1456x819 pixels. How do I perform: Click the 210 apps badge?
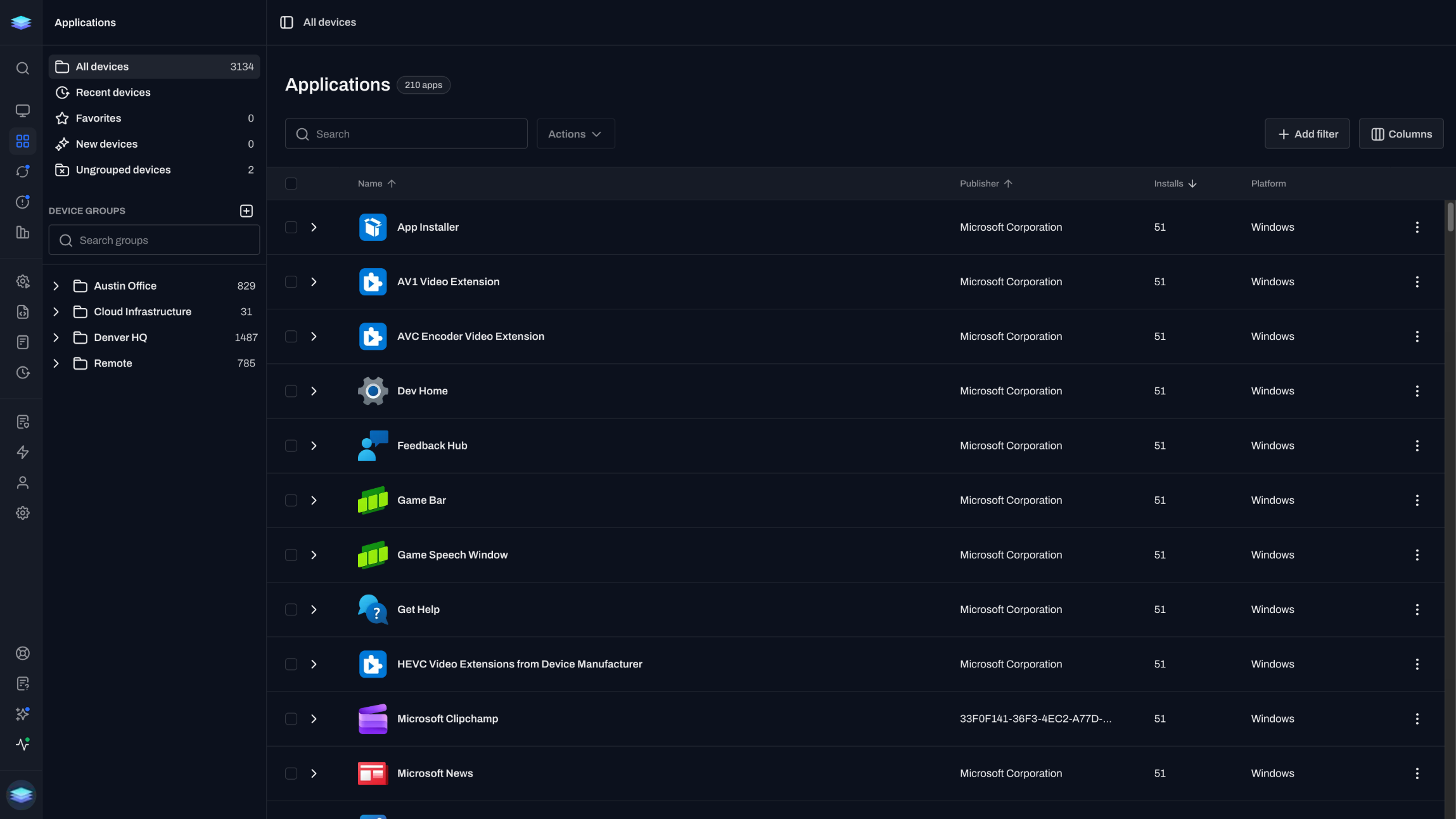pyautogui.click(x=423, y=85)
